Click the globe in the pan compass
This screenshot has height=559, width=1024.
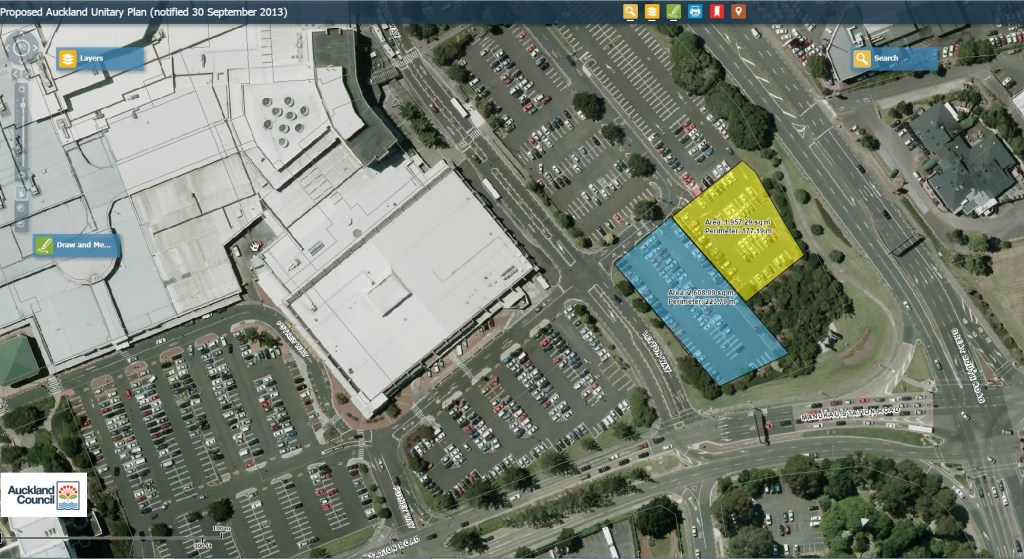[22, 47]
